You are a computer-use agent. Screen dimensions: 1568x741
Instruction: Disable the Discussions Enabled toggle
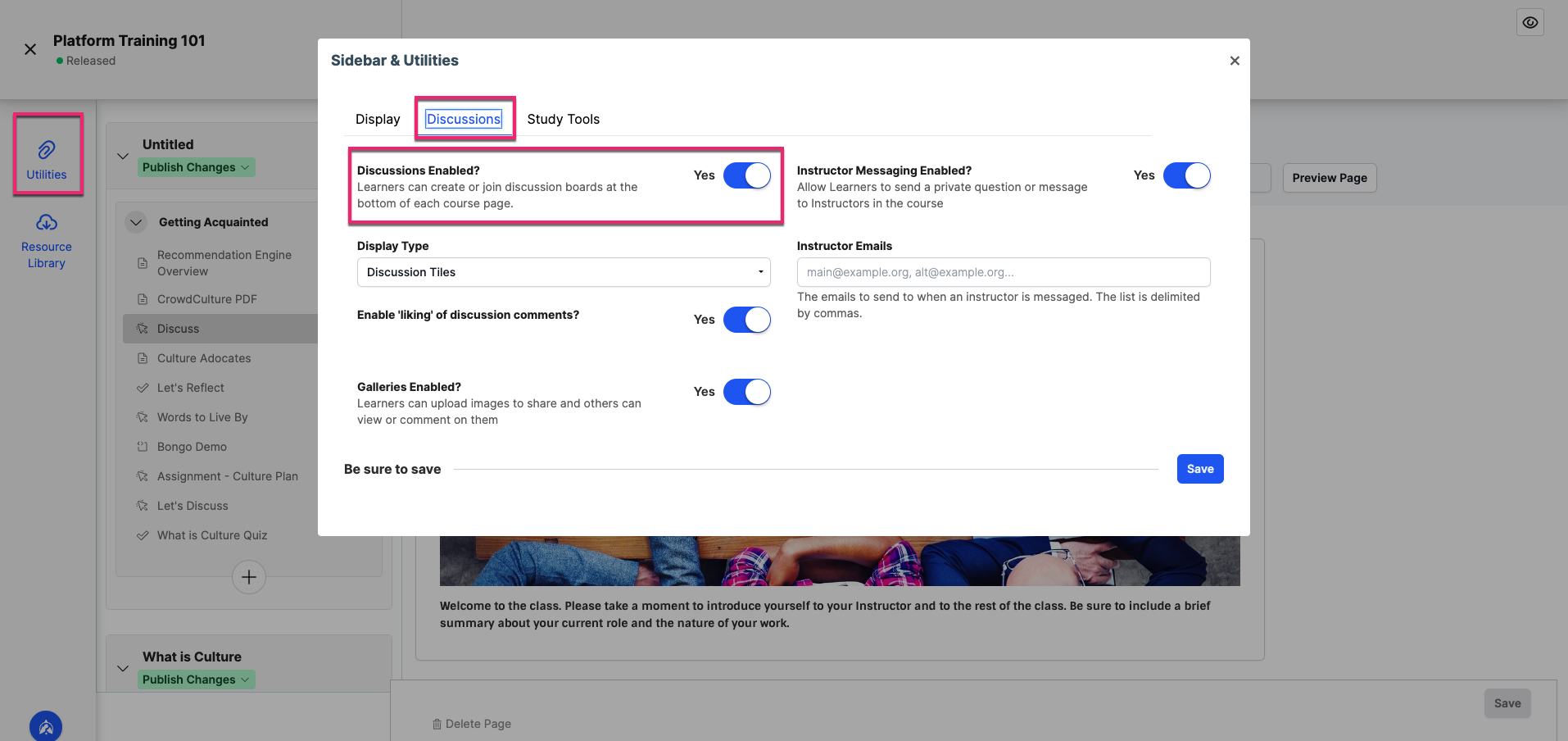tap(746, 175)
